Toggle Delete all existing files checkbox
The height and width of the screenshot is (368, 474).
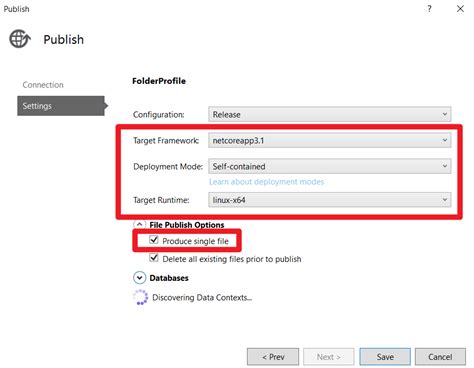coord(154,258)
